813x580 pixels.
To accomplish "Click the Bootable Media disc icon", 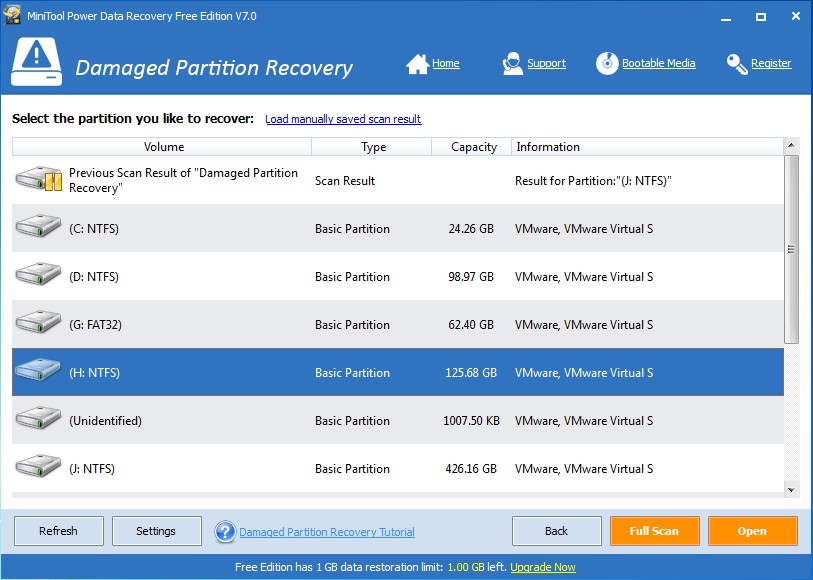I will (x=607, y=64).
